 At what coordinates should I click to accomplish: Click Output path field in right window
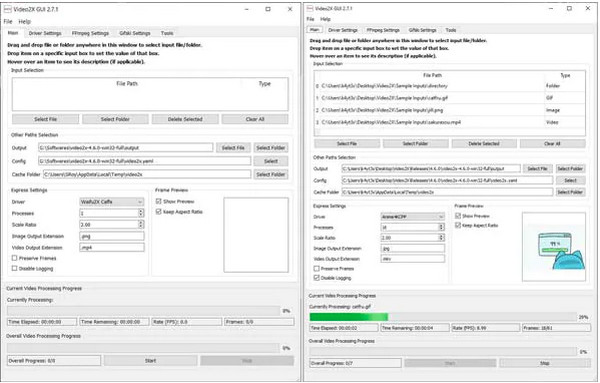[x=431, y=169]
